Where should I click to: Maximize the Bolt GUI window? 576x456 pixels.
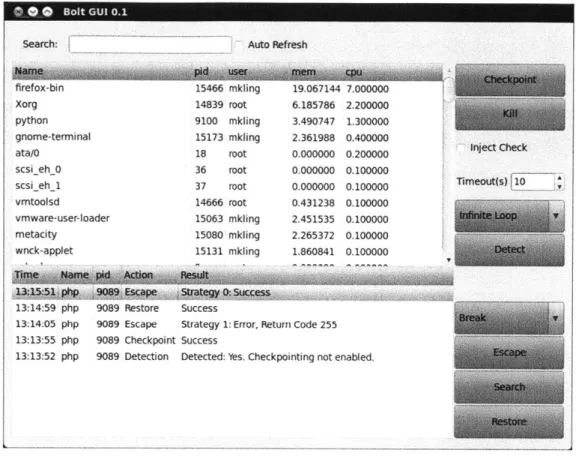pos(47,12)
